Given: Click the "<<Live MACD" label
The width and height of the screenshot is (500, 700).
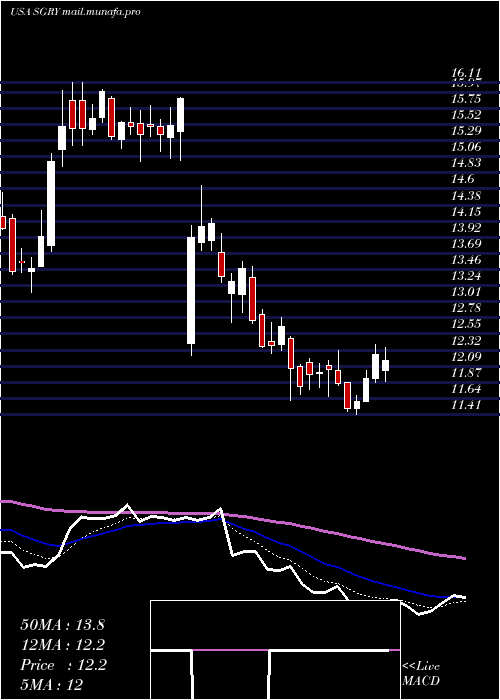Looking at the screenshot, I should [x=421, y=673].
